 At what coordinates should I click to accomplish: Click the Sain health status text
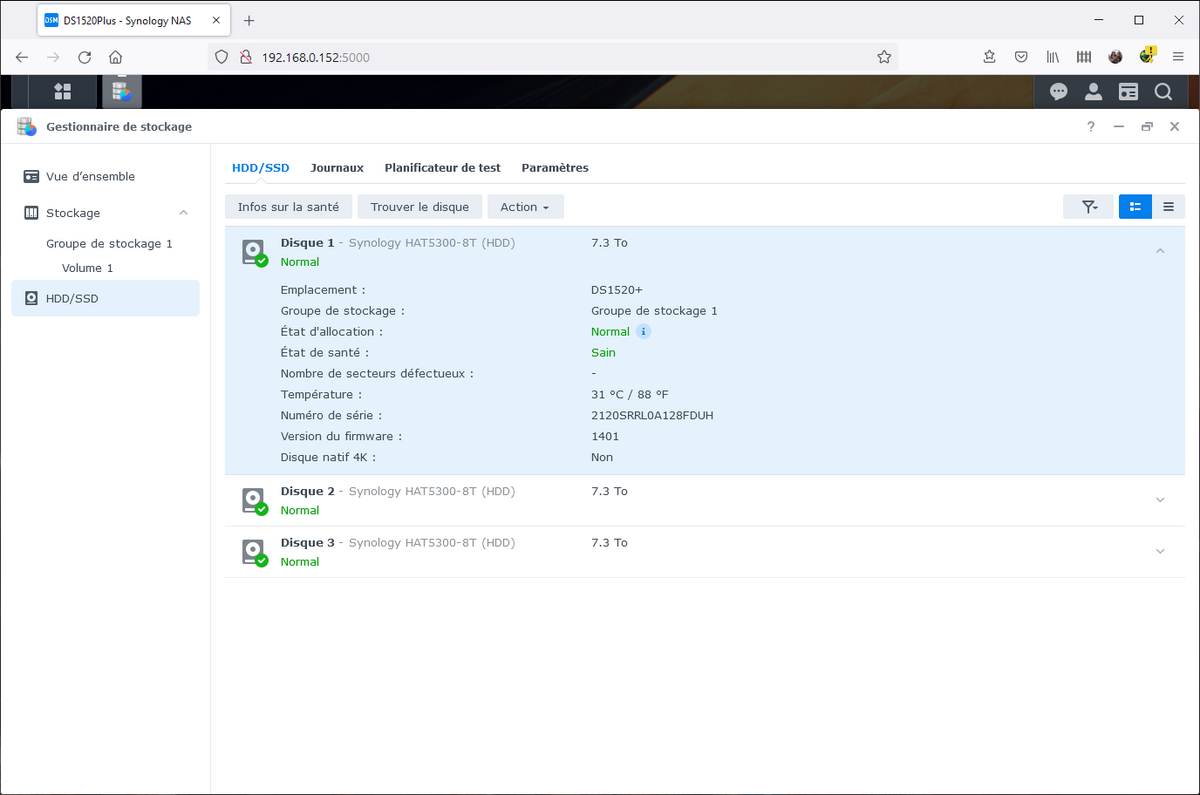click(603, 352)
